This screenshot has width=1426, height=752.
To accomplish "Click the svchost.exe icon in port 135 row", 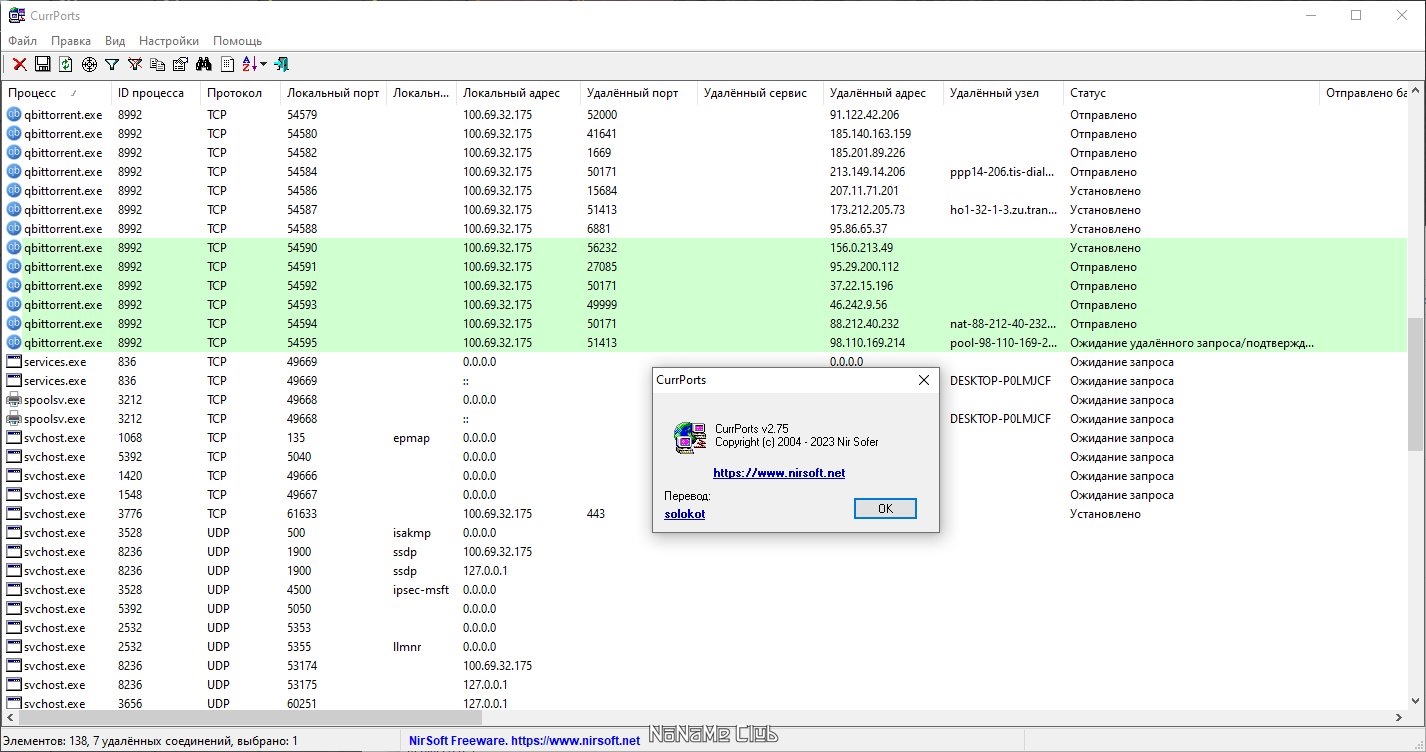I will tap(14, 437).
